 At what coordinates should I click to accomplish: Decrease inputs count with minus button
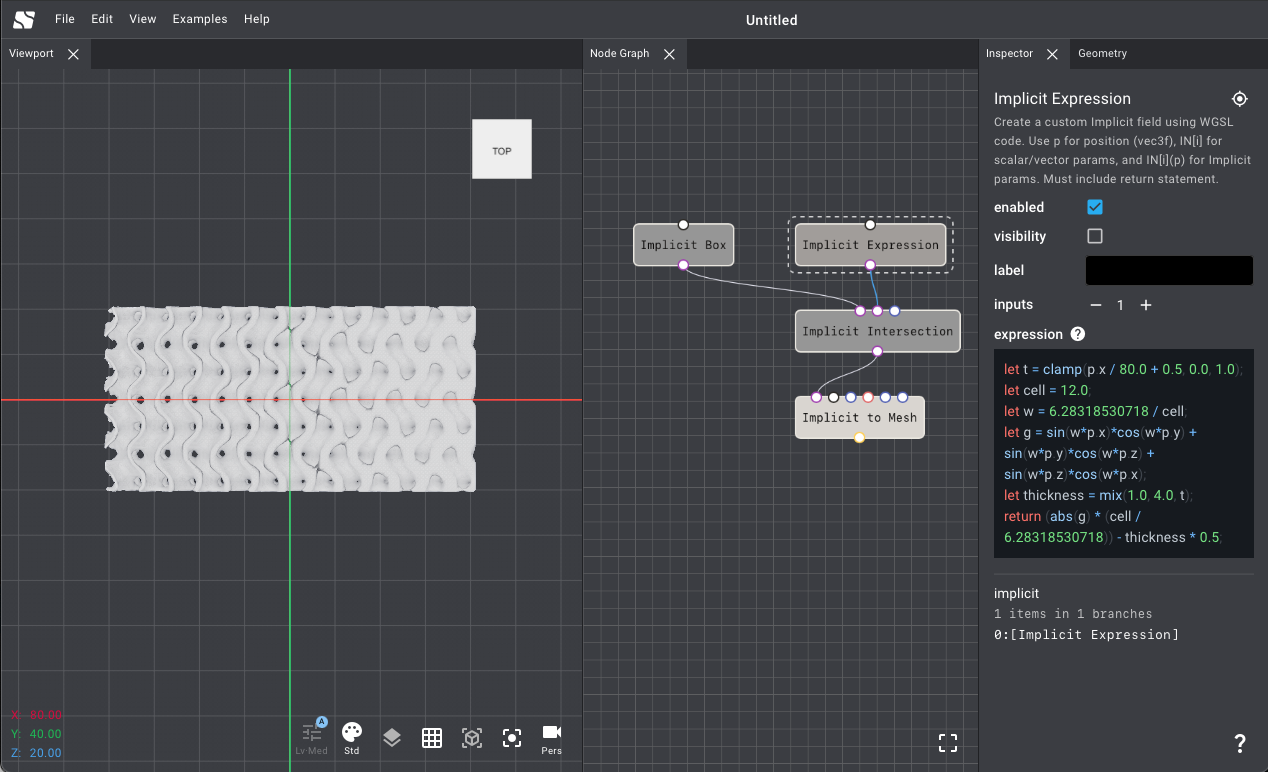point(1096,305)
